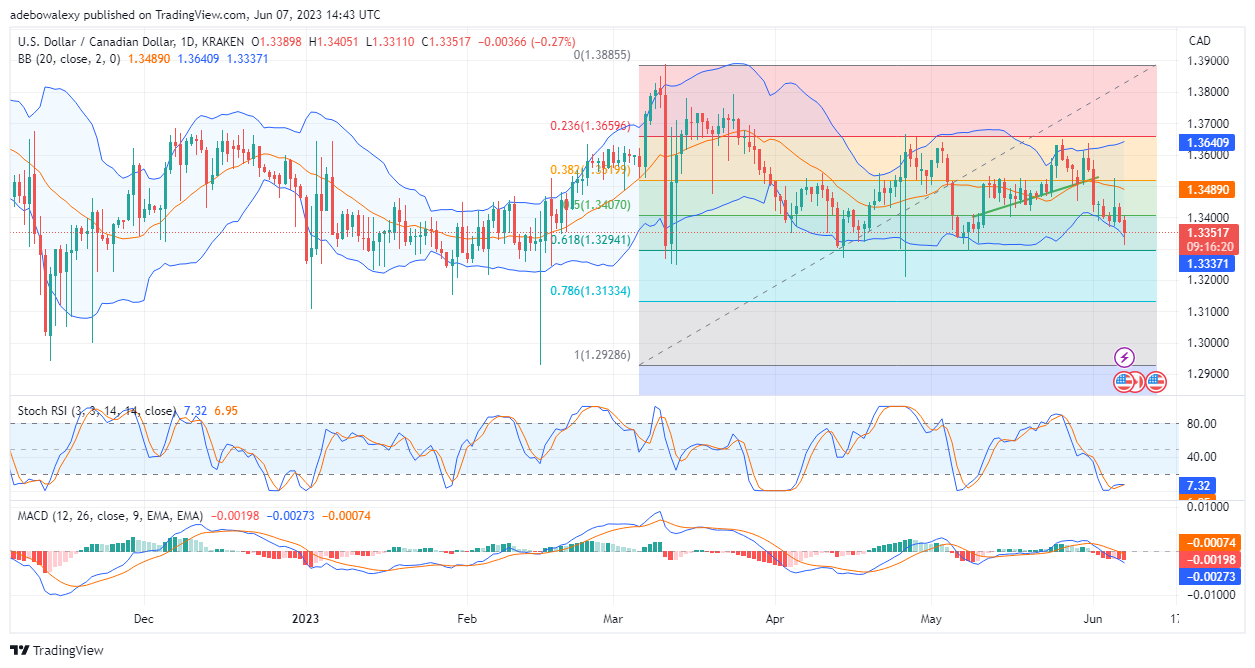Click the Feb label on the time axis

(x=465, y=618)
